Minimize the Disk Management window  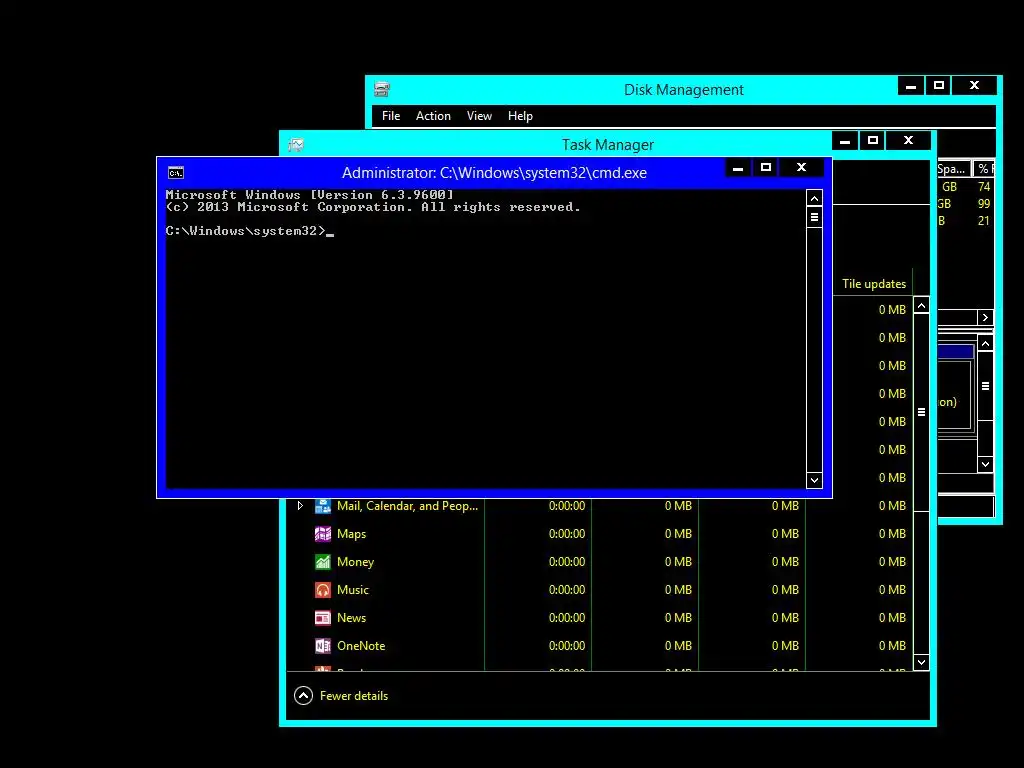coord(911,86)
